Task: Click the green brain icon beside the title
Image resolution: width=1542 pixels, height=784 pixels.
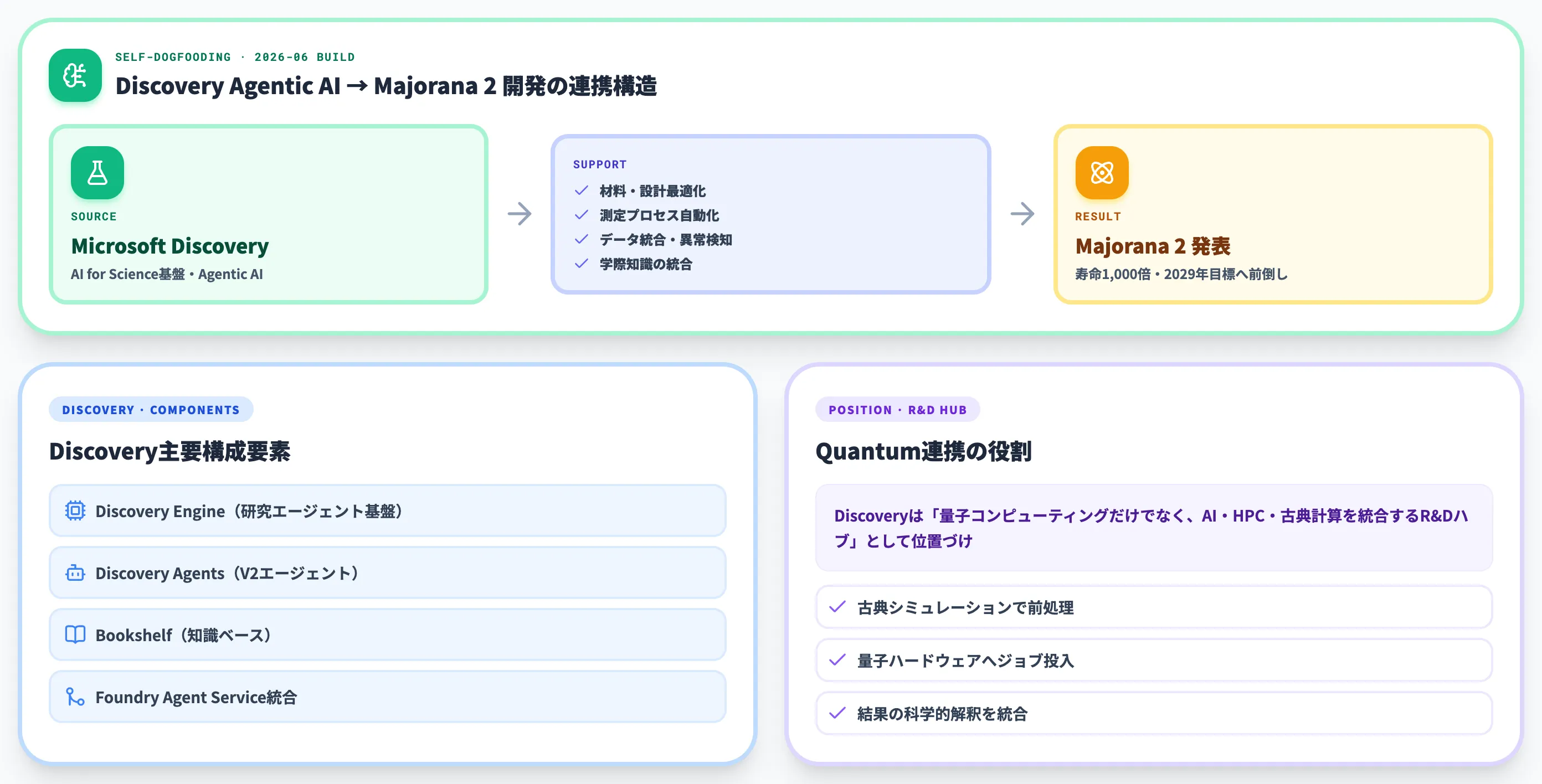Action: click(75, 75)
